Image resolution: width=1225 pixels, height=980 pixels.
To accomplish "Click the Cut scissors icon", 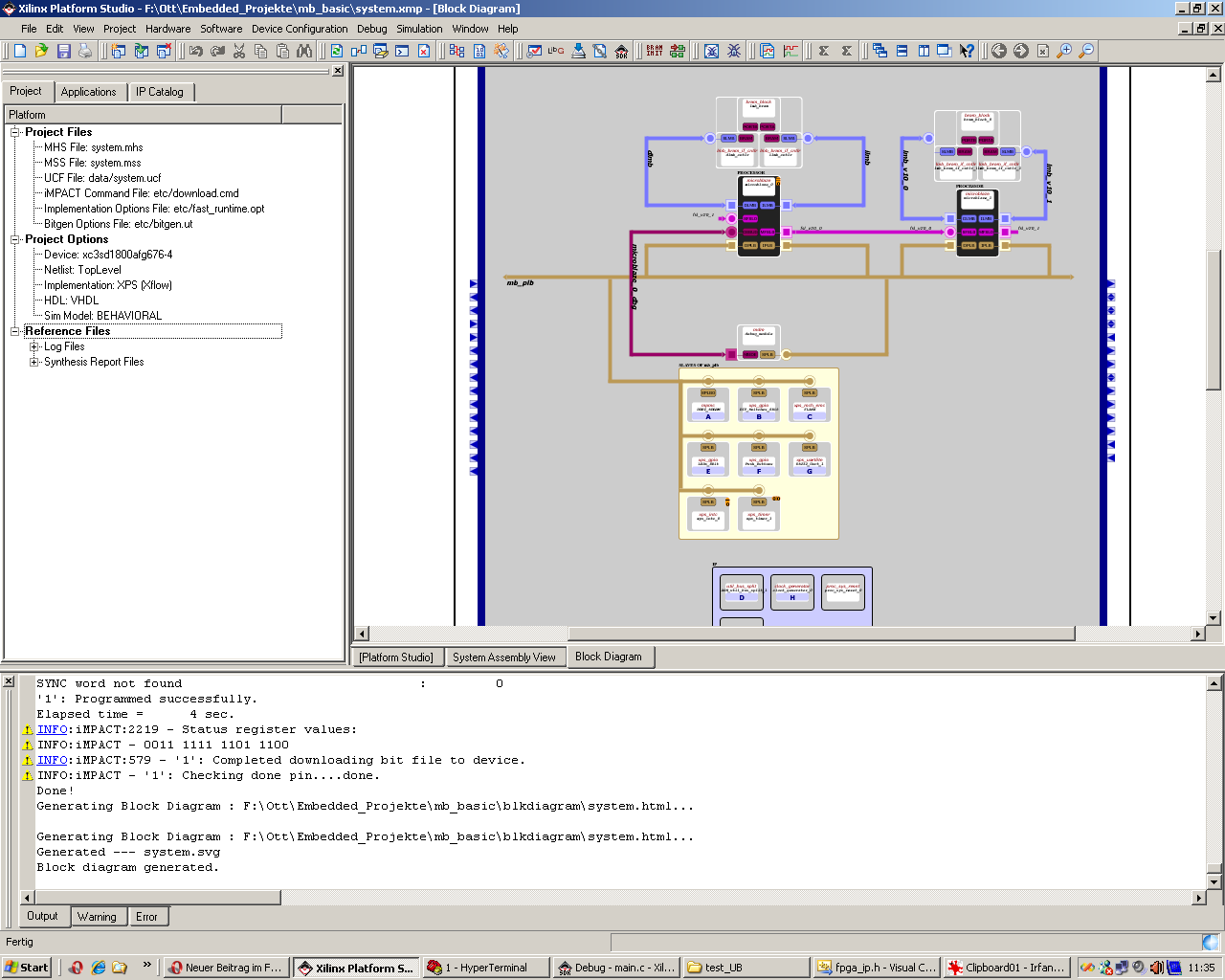I will [239, 51].
